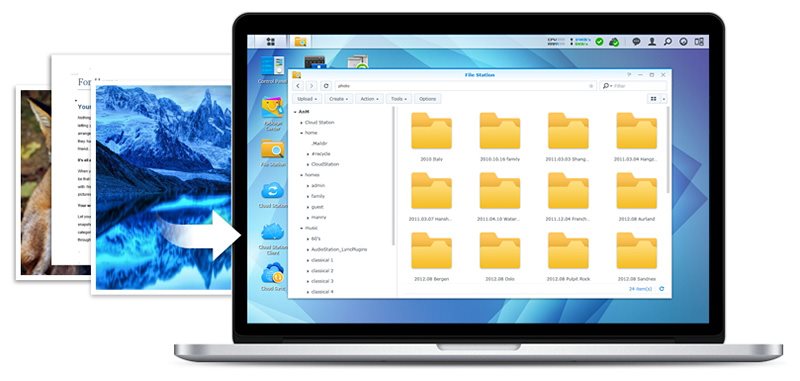Image resolution: width=800 pixels, height=381 pixels.
Task: Open the Tools dropdown menu
Action: click(x=399, y=98)
